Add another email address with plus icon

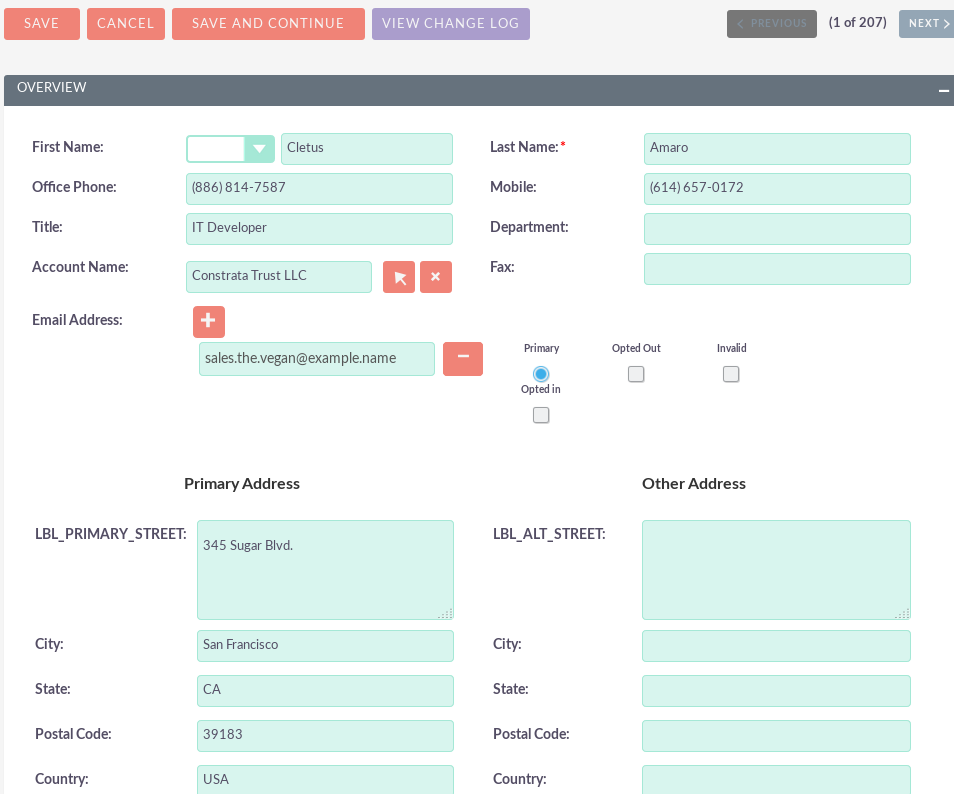click(x=209, y=321)
